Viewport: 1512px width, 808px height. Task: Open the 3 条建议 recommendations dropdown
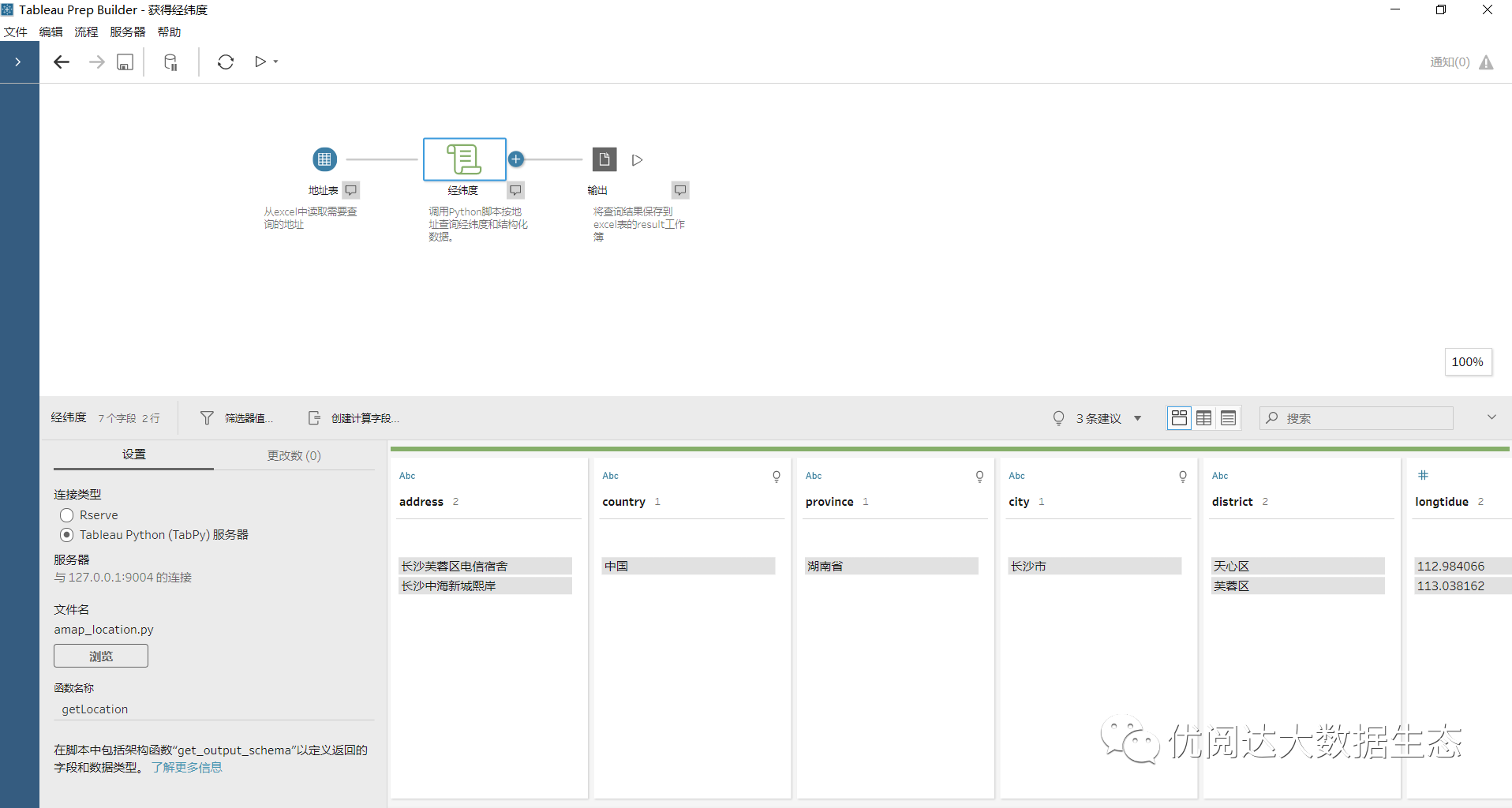[x=1098, y=418]
